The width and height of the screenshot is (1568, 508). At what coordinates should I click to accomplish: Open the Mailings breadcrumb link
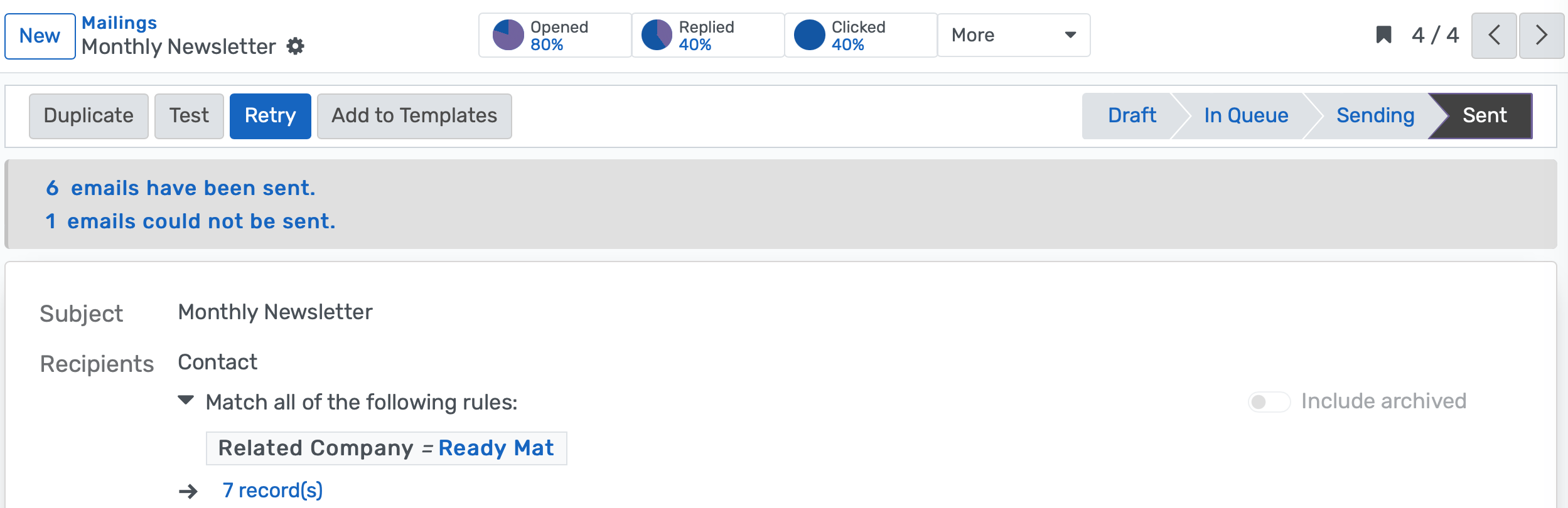[x=119, y=23]
